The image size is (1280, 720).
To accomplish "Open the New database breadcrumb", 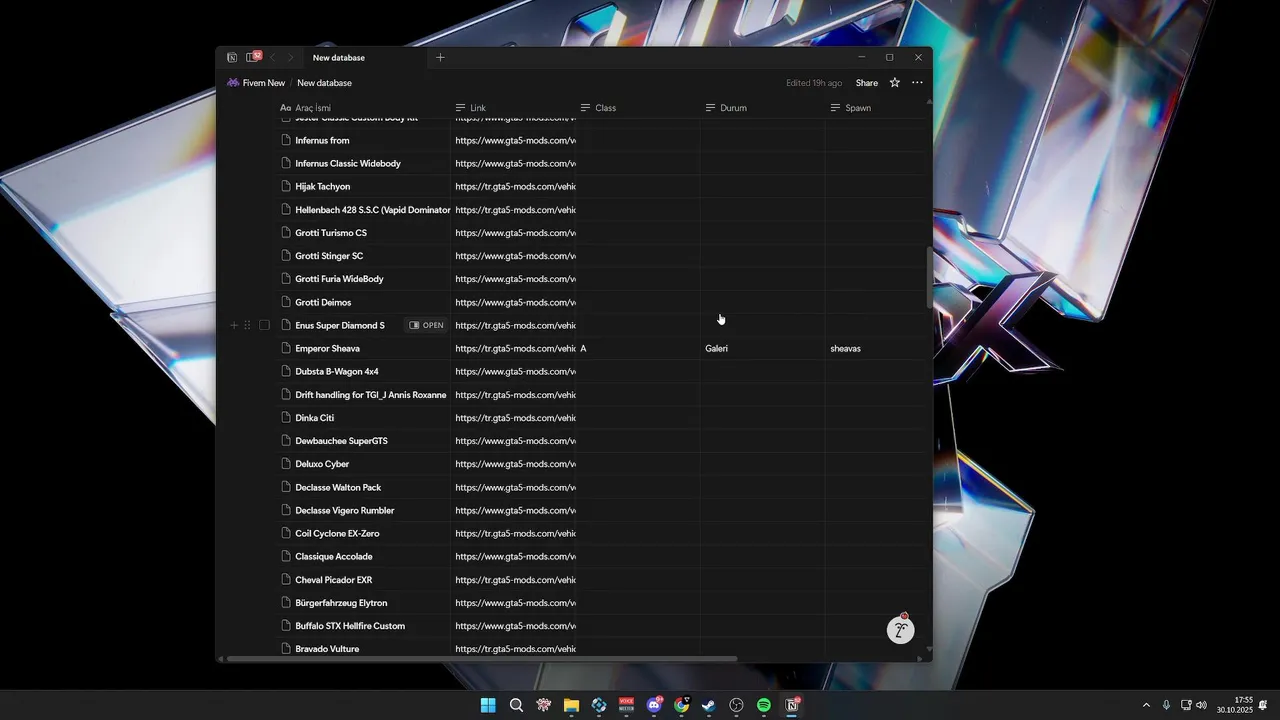I will [x=324, y=83].
